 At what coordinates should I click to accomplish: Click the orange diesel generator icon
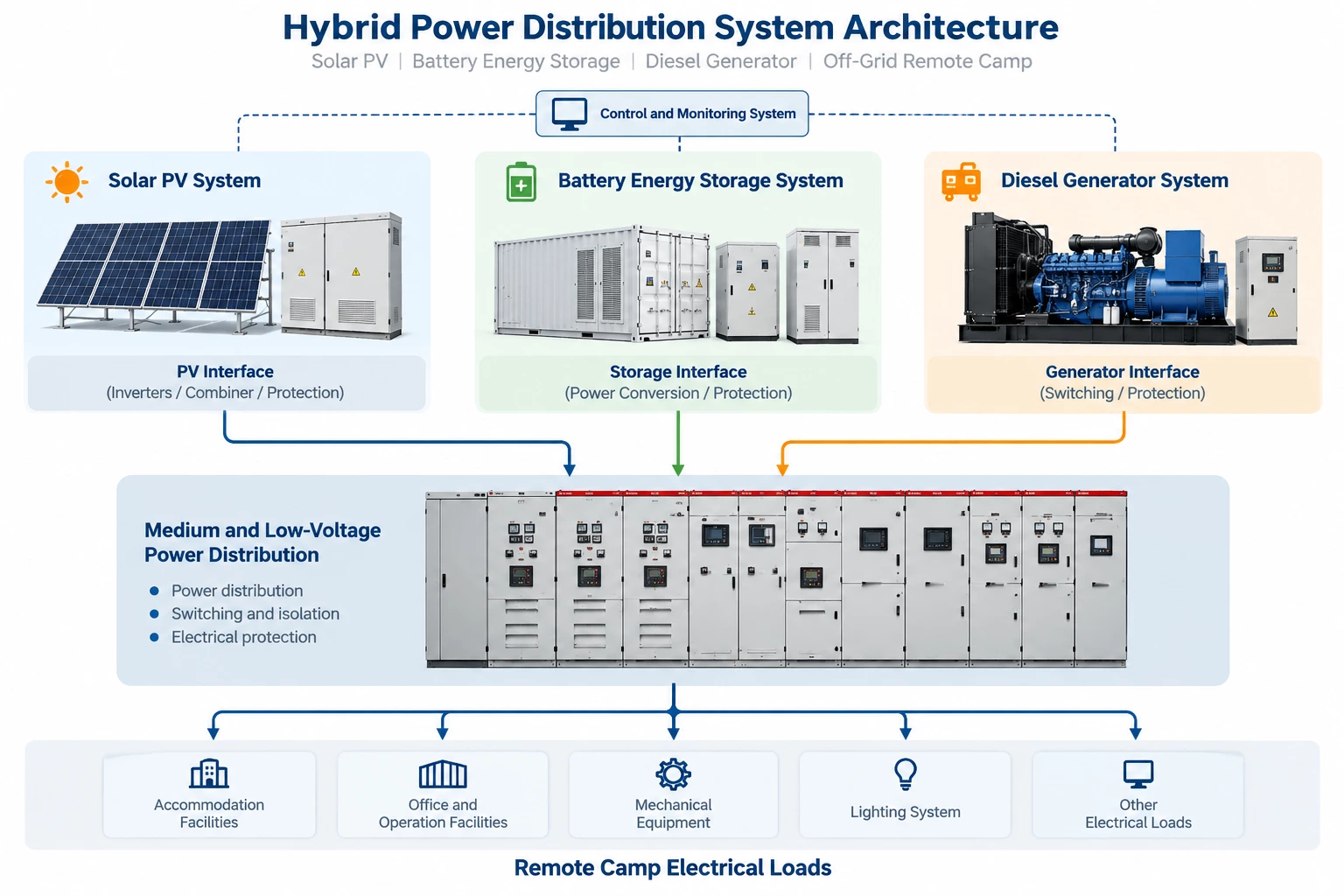(961, 181)
